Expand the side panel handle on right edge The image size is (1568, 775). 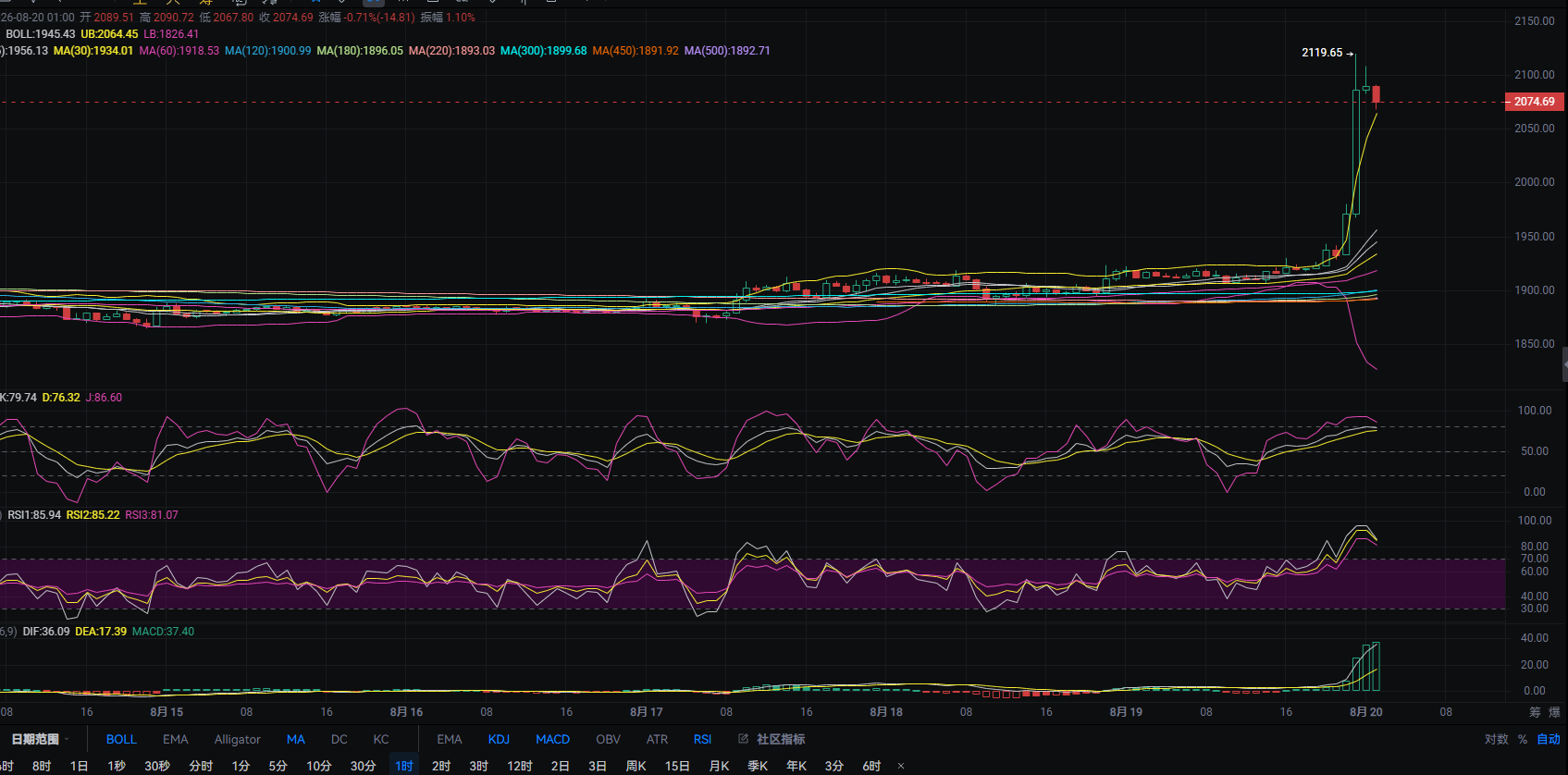pyautogui.click(x=1564, y=364)
